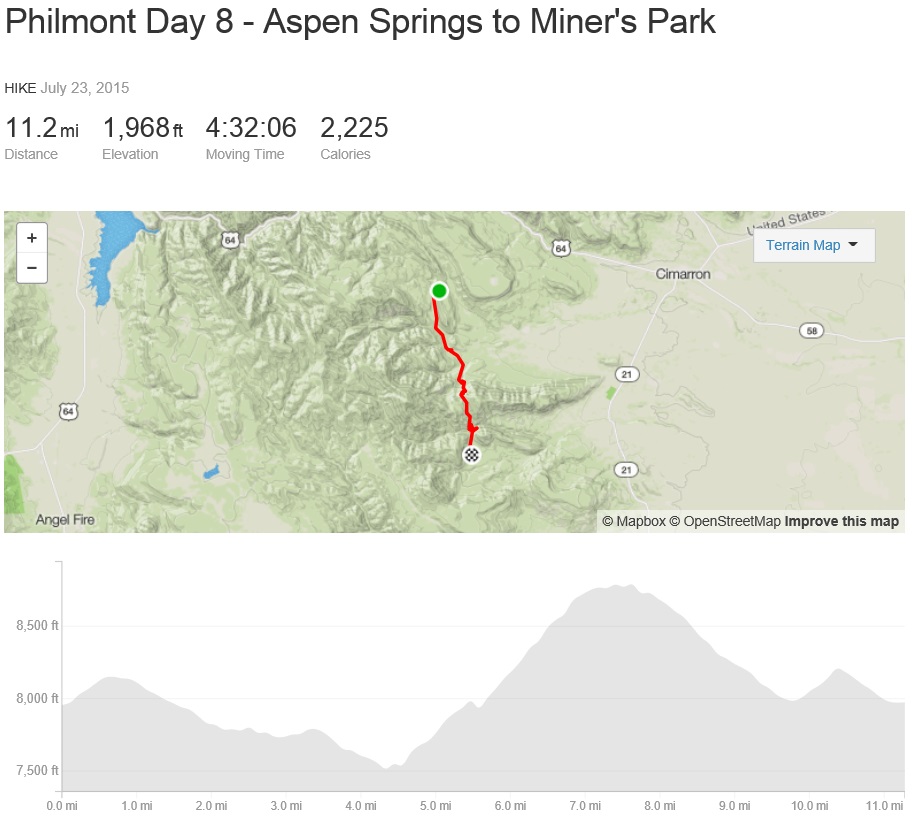Viewport: 913px width, 819px height.
Task: Select the 11.2 mi Distance stat
Action: (x=41, y=129)
